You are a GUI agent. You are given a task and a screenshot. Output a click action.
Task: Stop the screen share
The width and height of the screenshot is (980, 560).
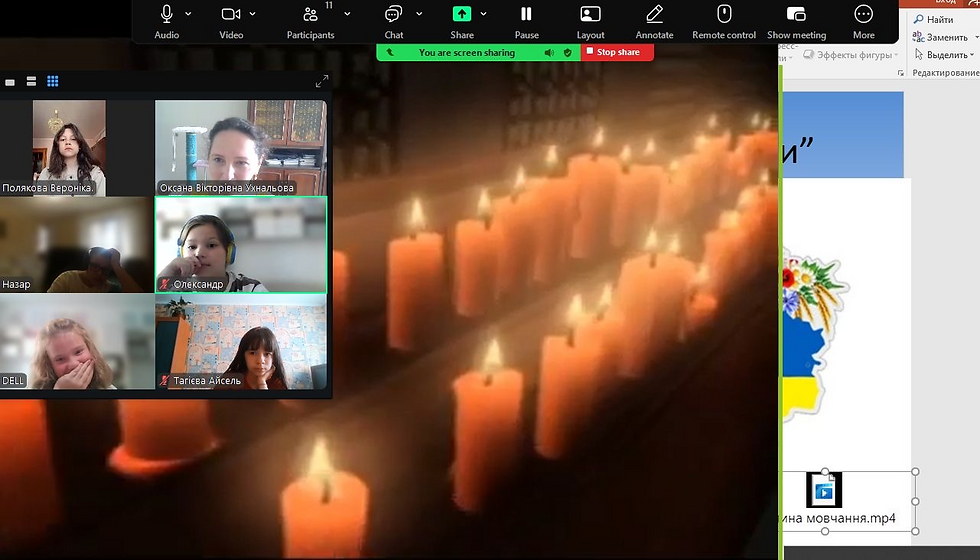pos(618,52)
